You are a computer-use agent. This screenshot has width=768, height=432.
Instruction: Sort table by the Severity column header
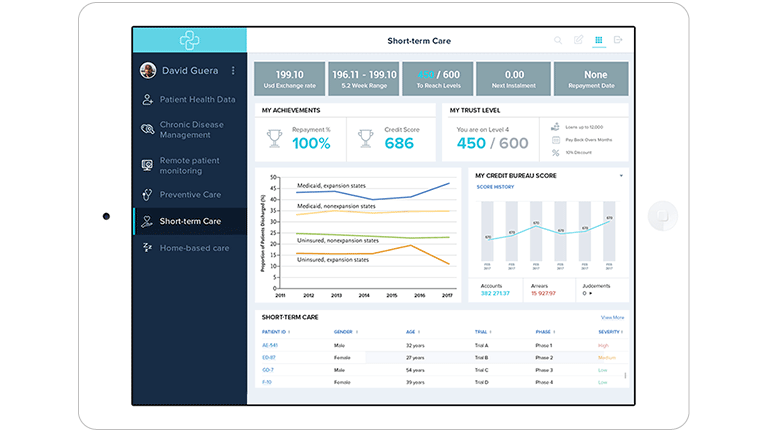609,331
